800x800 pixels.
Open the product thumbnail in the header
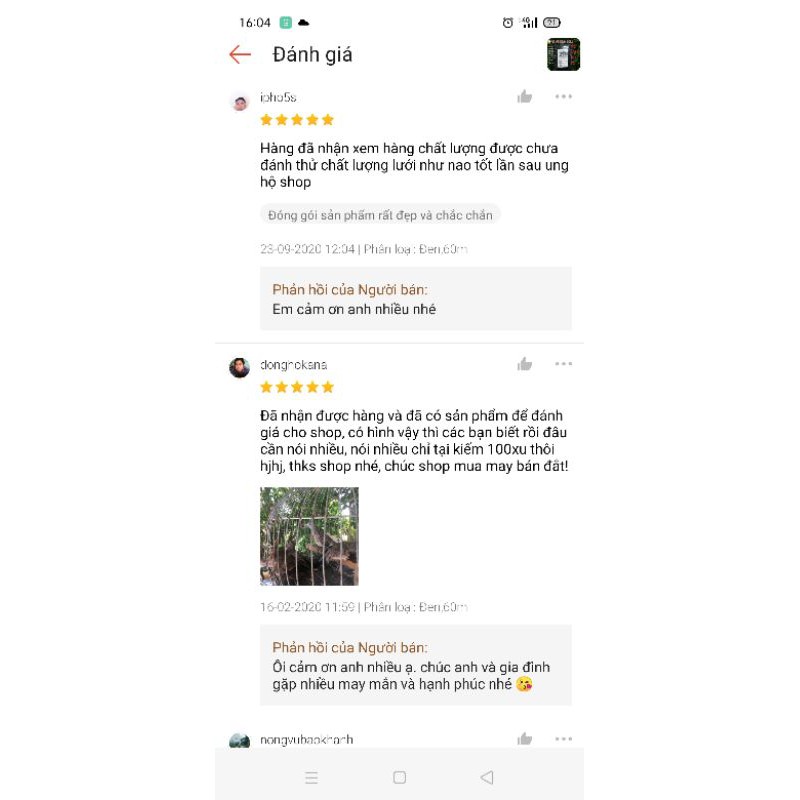[563, 54]
